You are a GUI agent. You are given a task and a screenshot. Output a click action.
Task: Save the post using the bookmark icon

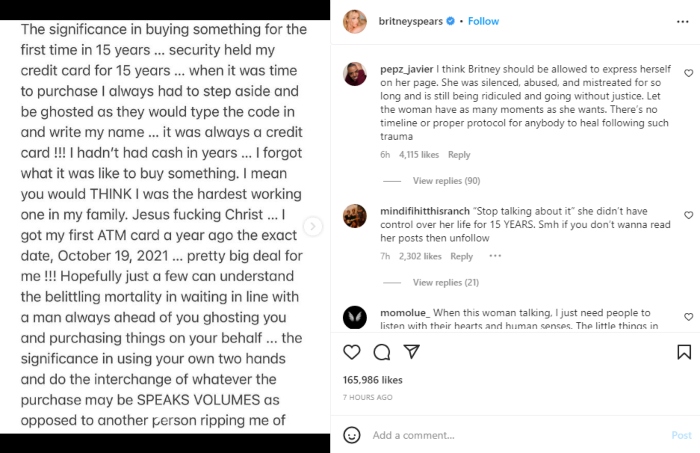[x=684, y=352]
